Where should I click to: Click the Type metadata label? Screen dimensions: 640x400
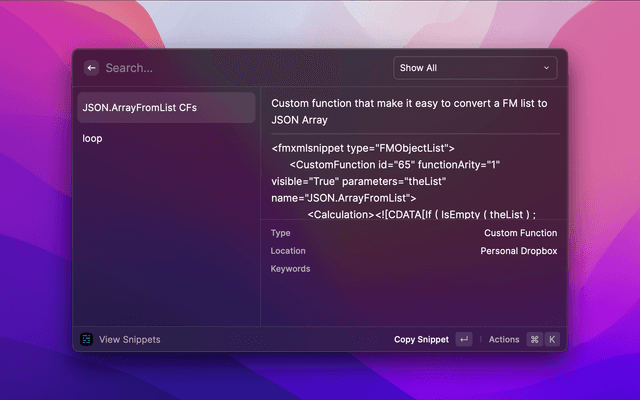(280, 233)
